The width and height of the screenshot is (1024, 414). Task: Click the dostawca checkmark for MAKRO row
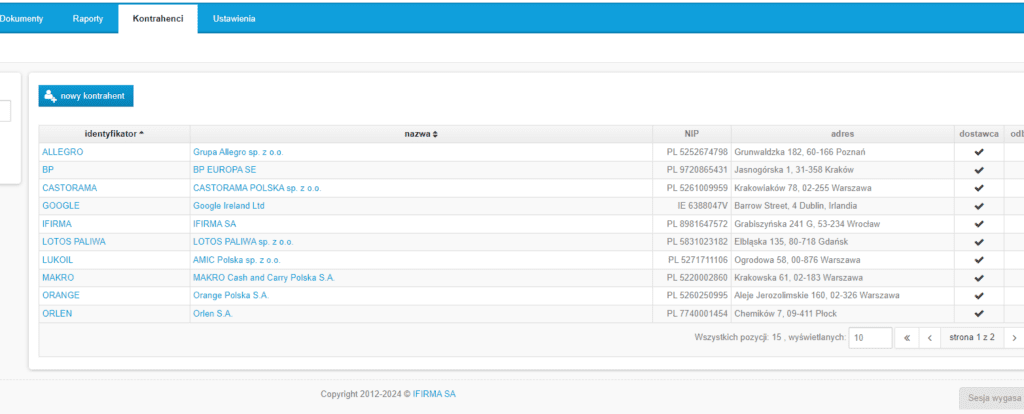pos(979,278)
